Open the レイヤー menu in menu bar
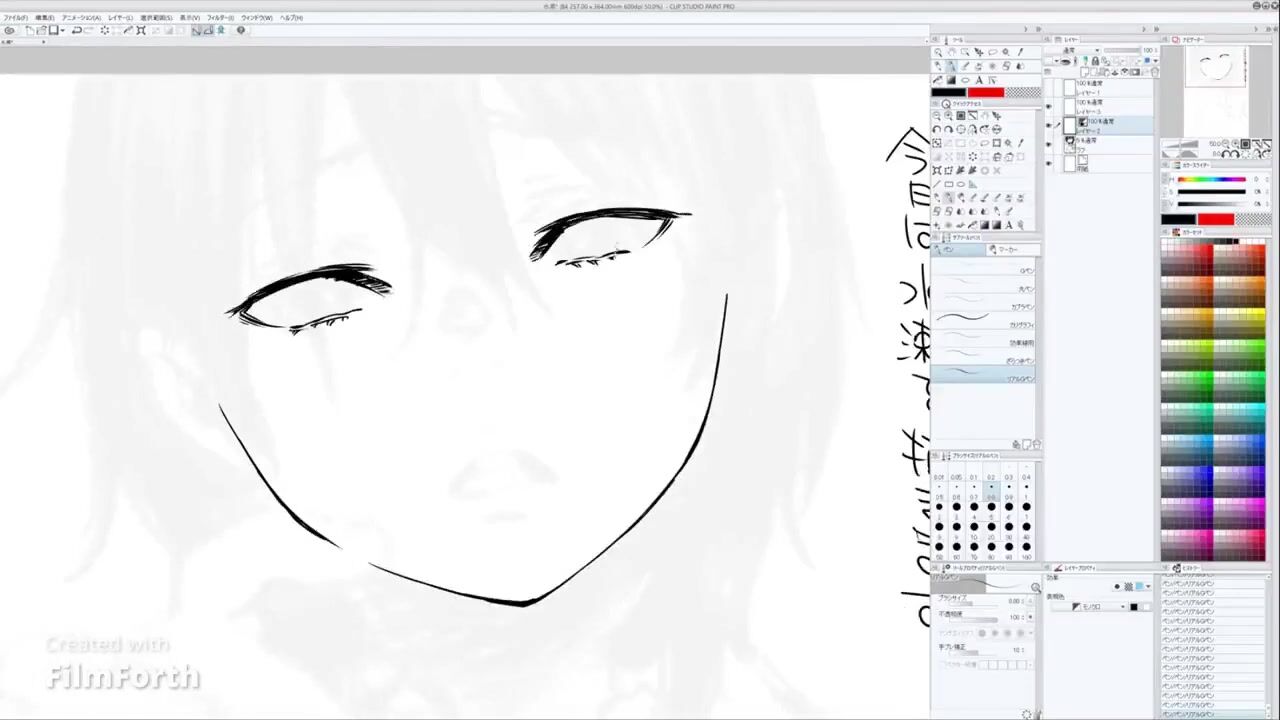This screenshot has width=1280, height=720. coord(120,18)
